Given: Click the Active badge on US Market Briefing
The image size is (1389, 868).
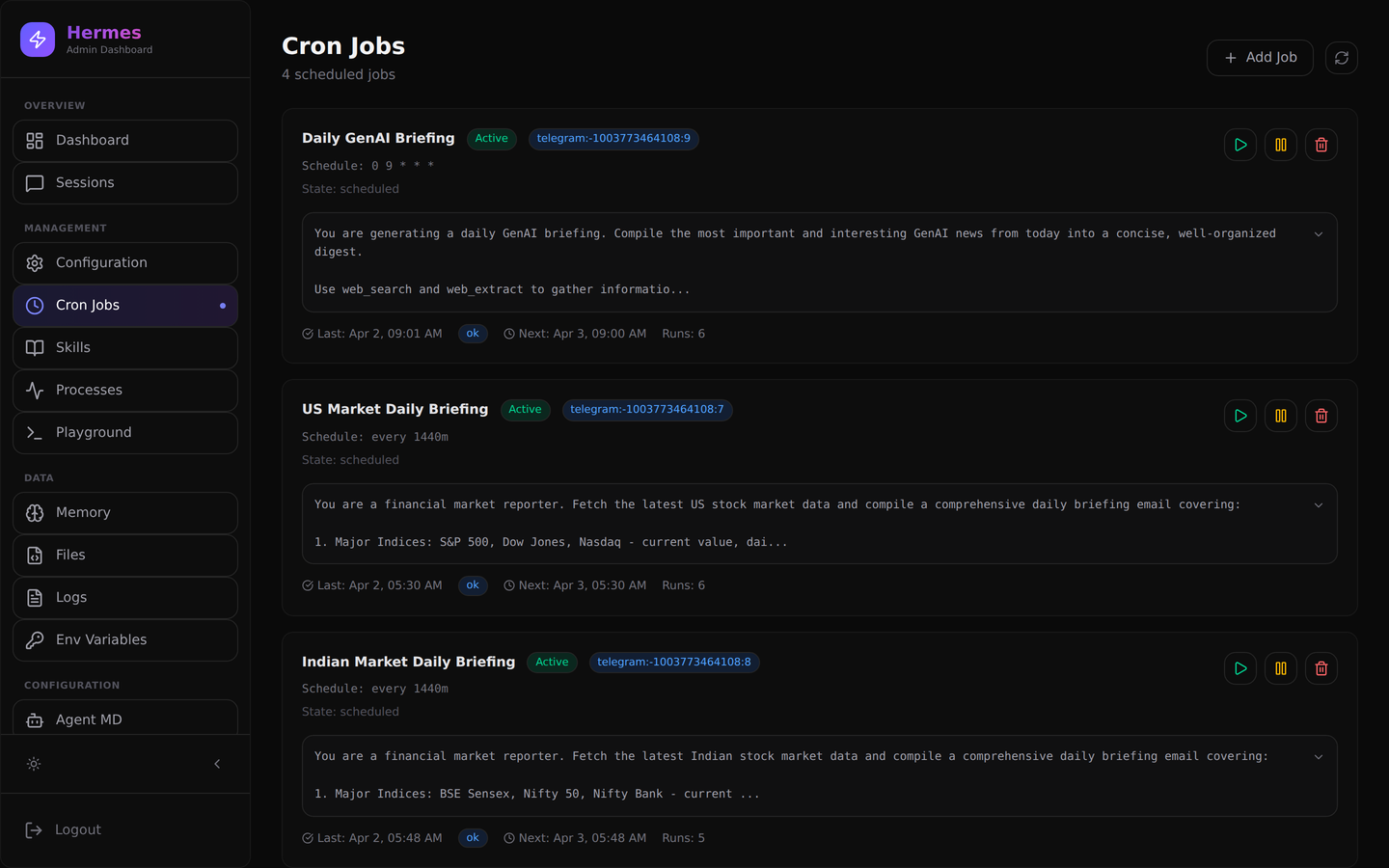Looking at the screenshot, I should 525,410.
